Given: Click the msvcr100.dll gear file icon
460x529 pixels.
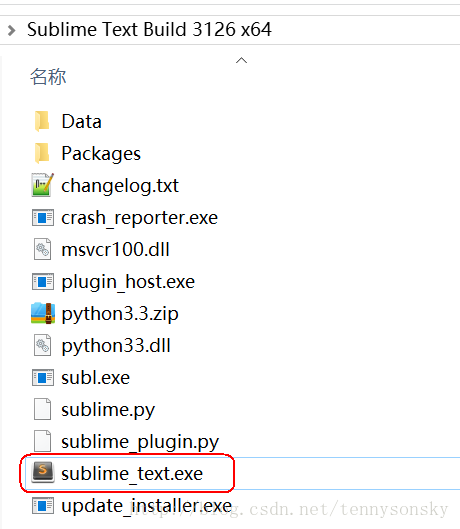Looking at the screenshot, I should pos(43,249).
